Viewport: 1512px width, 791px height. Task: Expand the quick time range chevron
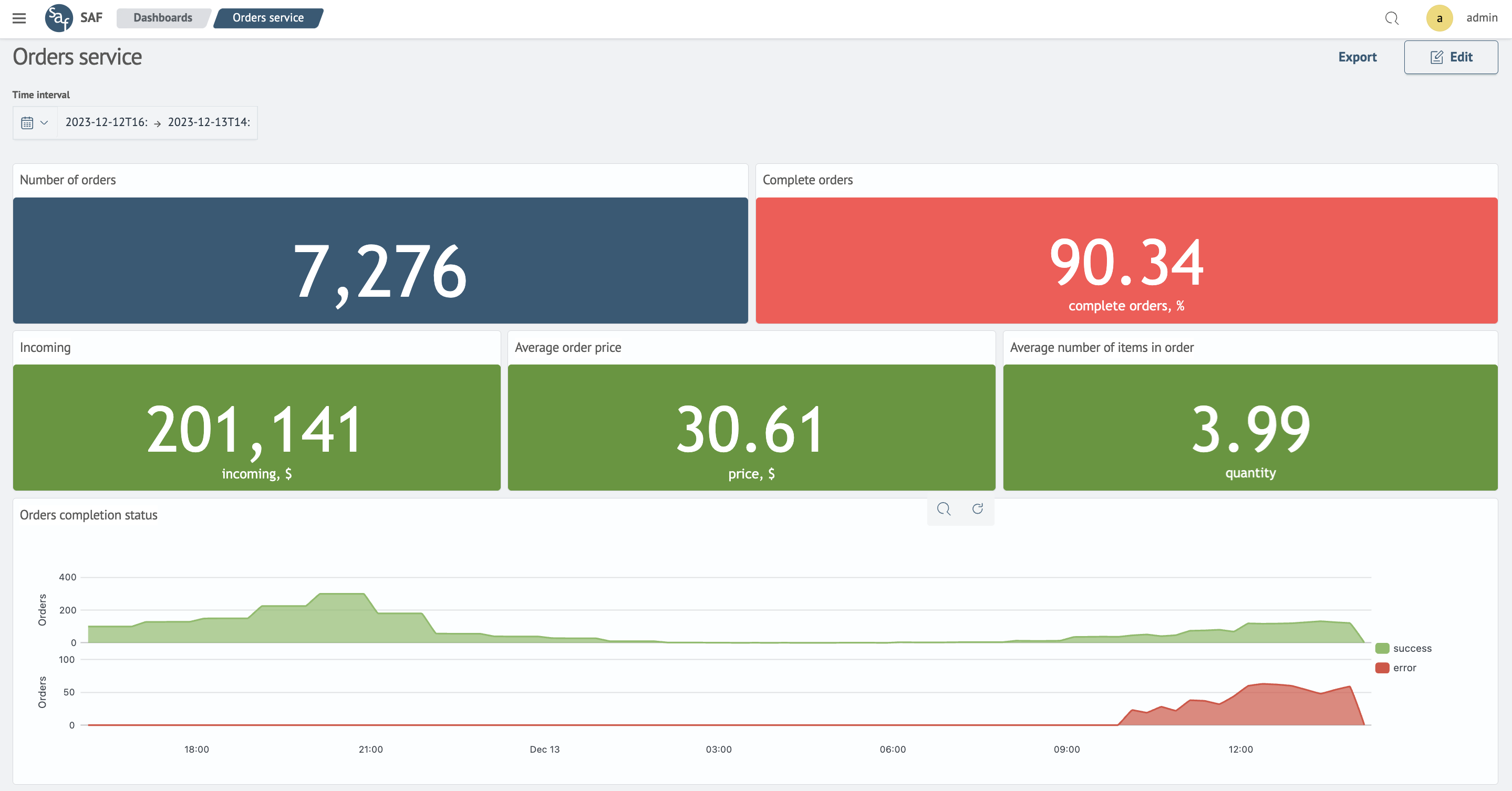coord(44,122)
